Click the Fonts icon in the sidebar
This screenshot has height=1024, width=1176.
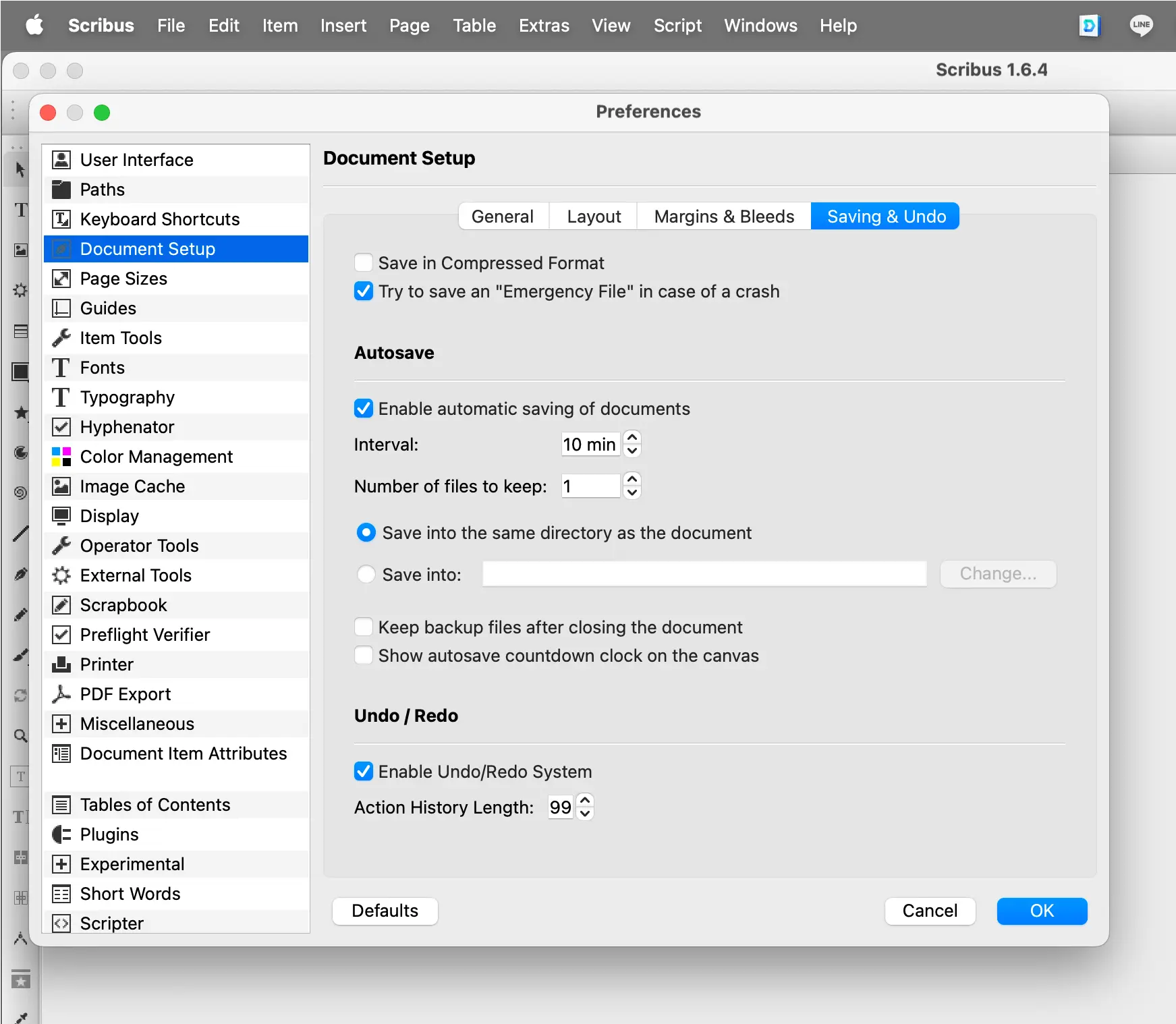[x=61, y=368]
